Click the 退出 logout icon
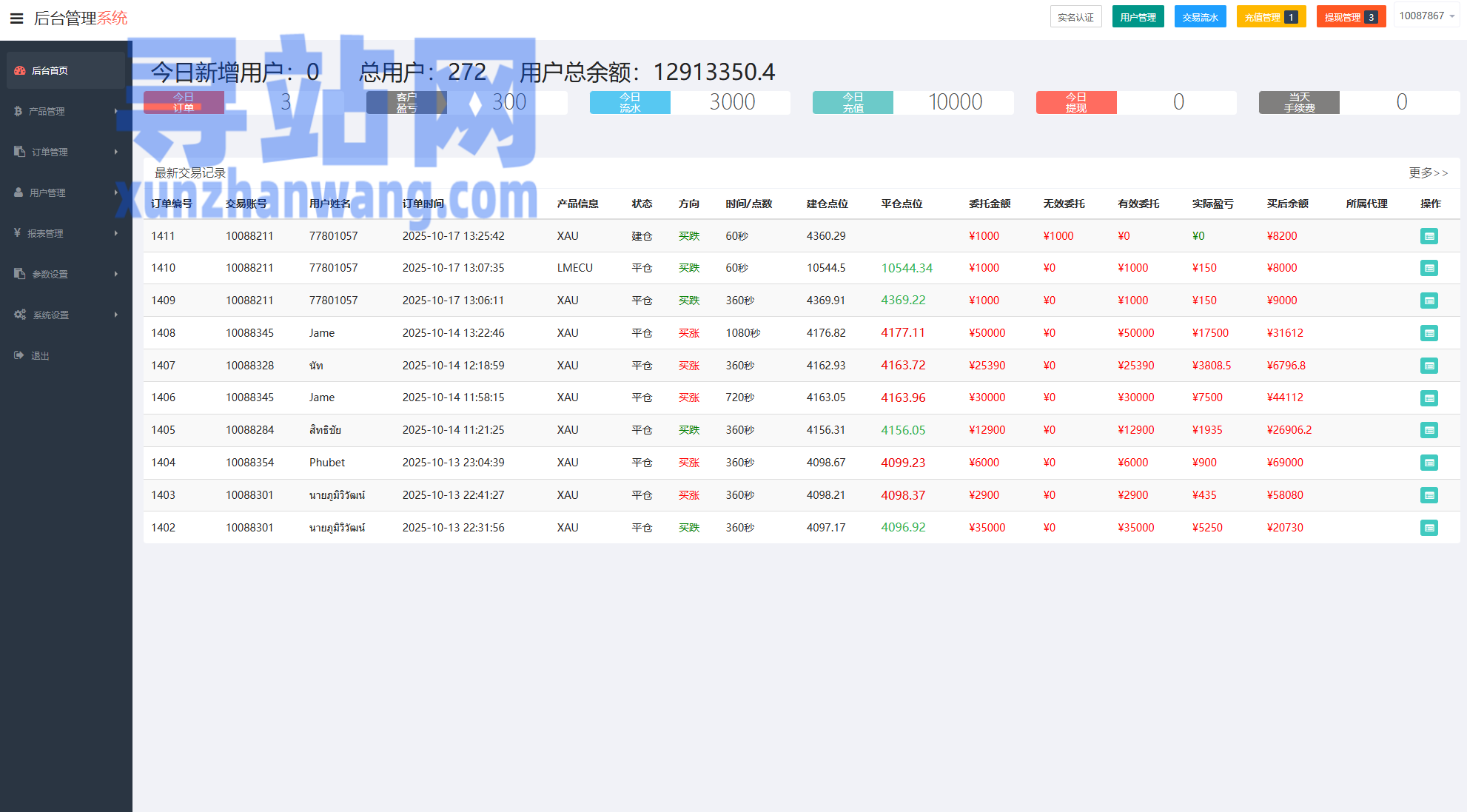The image size is (1467, 812). point(19,355)
